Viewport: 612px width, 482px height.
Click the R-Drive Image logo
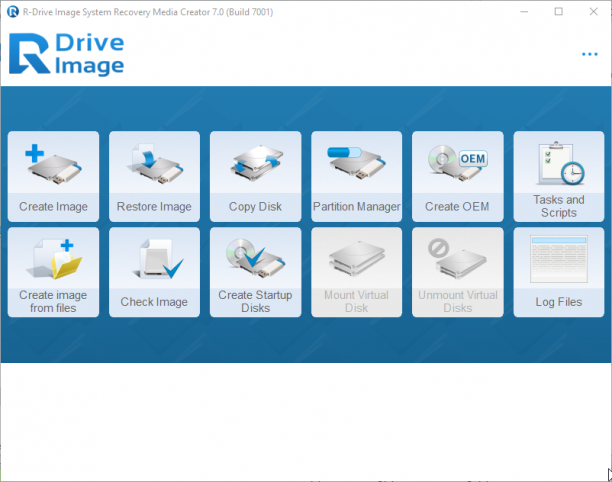(x=66, y=54)
